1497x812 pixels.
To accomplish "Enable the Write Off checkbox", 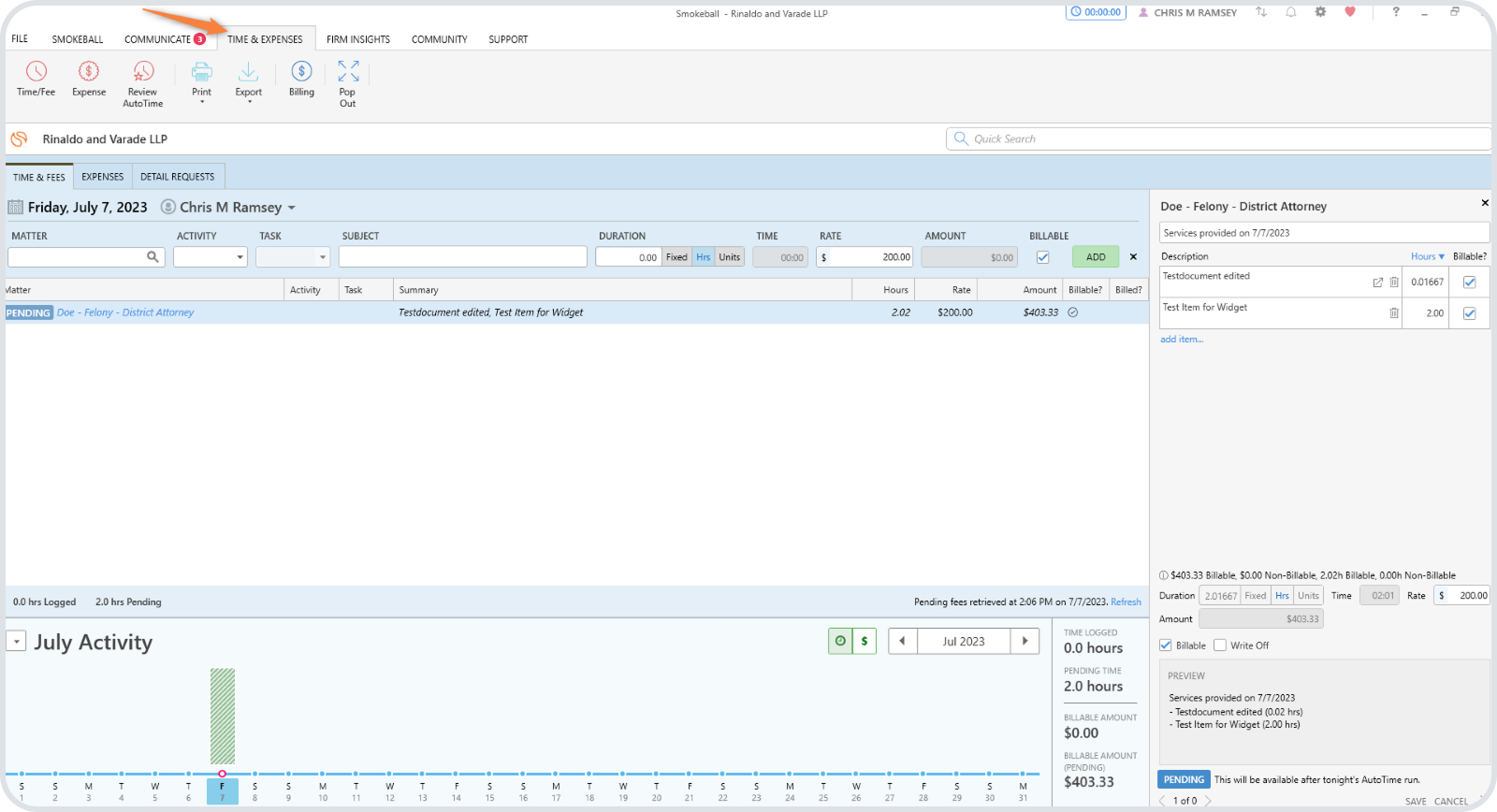I will 1220,645.
